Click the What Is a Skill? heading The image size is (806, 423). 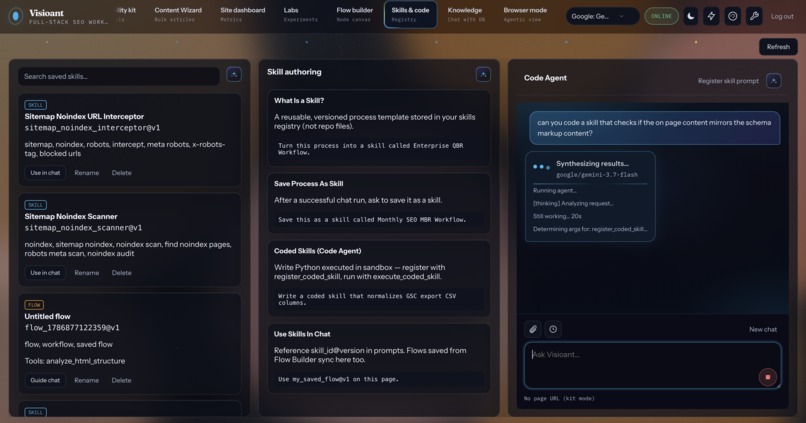pyautogui.click(x=299, y=101)
